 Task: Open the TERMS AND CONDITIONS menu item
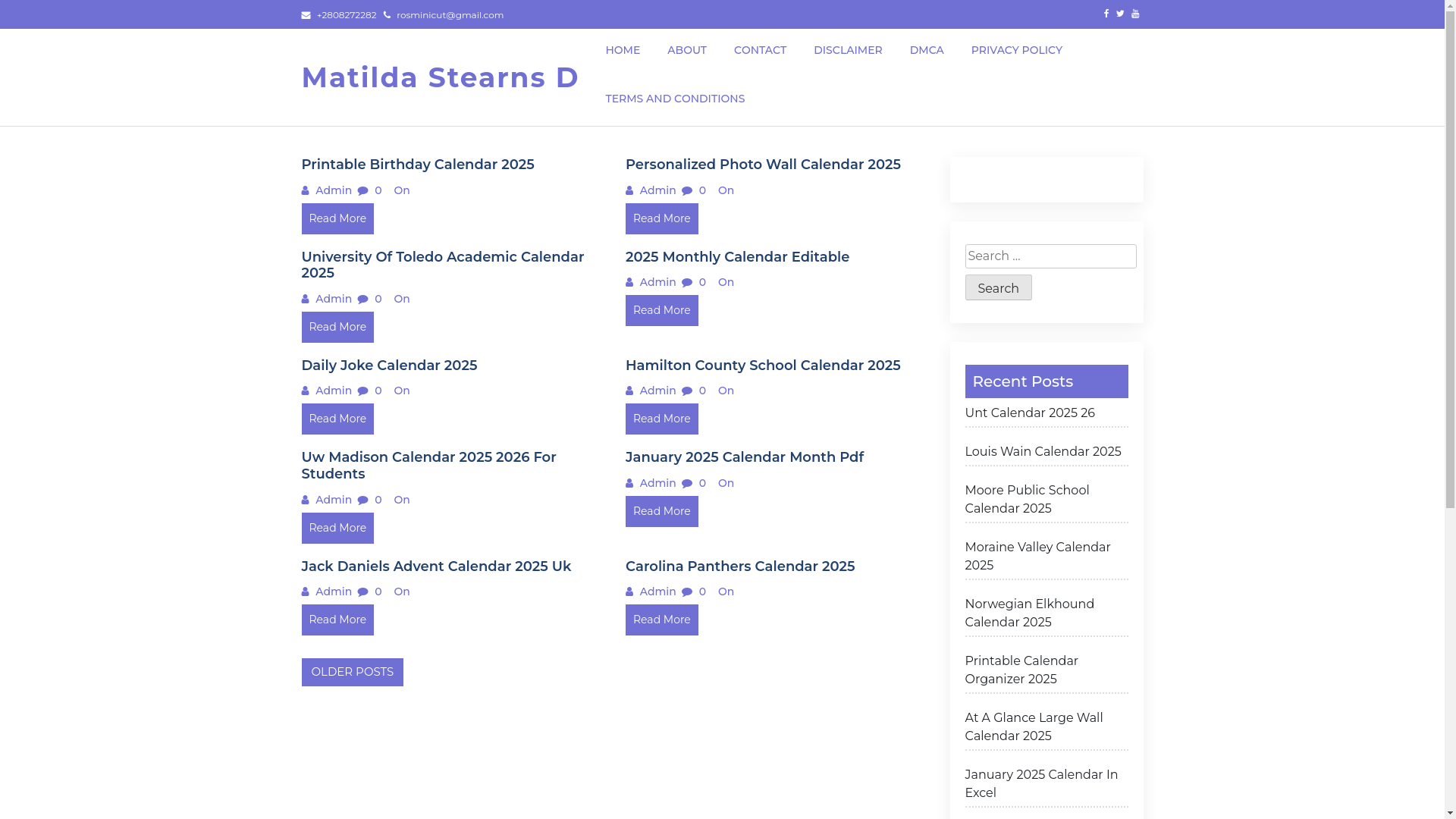(x=675, y=99)
